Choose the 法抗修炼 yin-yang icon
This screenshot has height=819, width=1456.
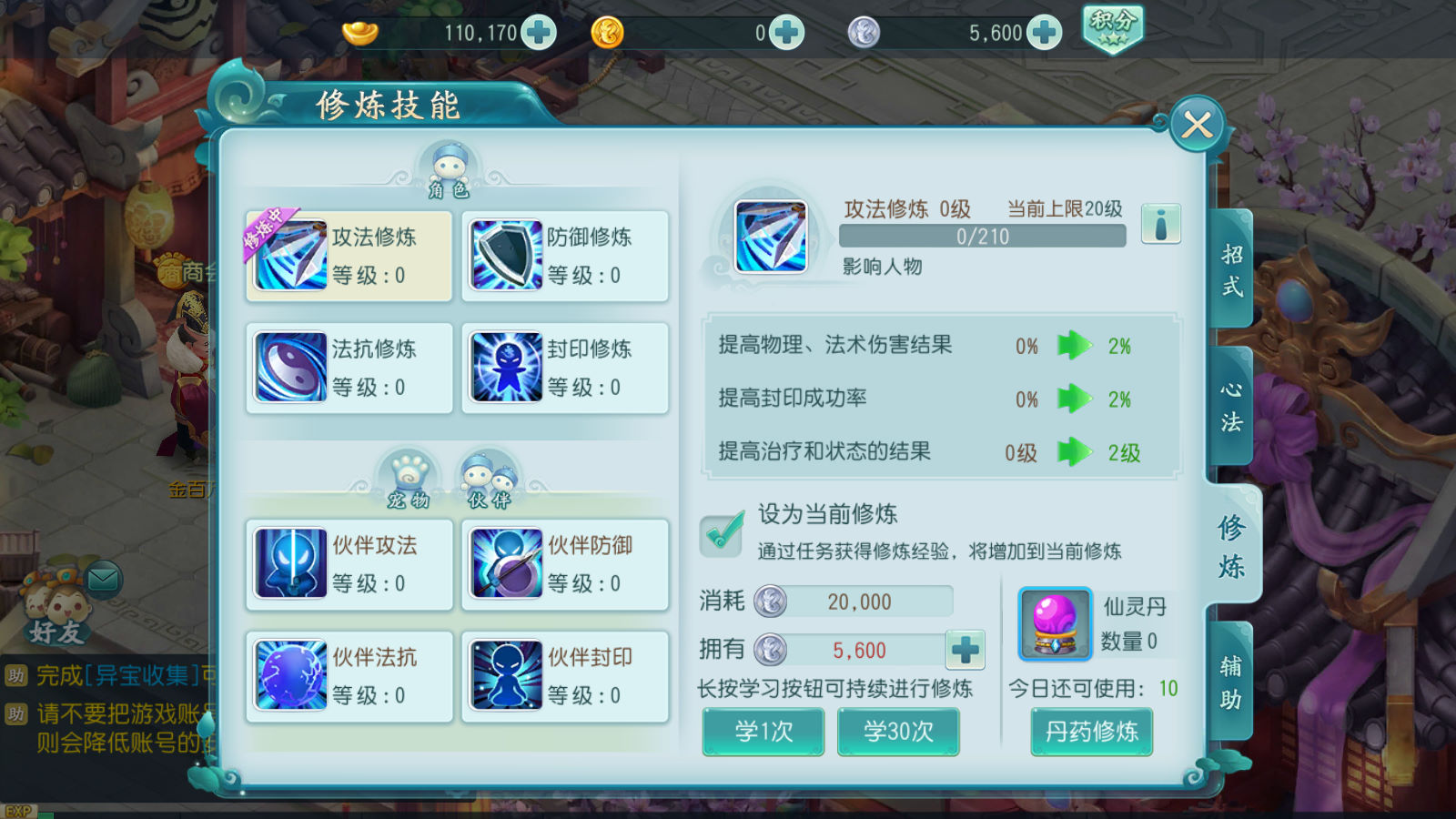(x=291, y=368)
